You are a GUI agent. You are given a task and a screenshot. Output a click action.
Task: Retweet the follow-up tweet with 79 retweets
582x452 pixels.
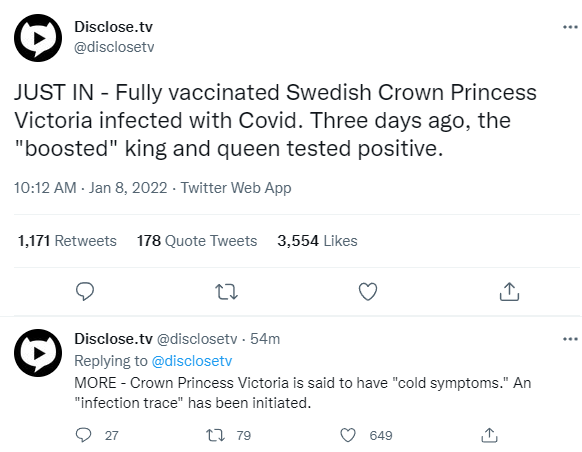click(x=216, y=435)
